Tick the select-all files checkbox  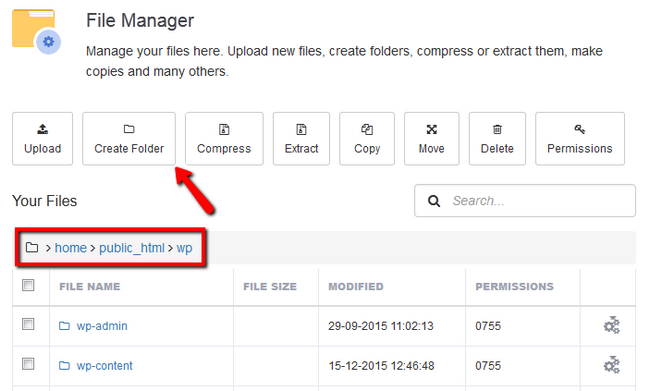pyautogui.click(x=28, y=285)
